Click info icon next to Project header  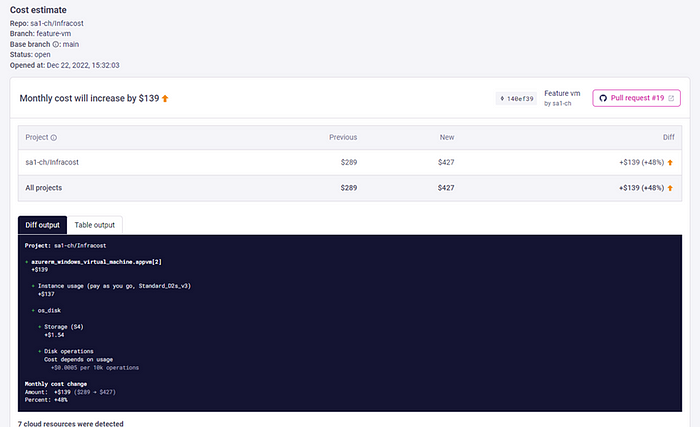click(54, 138)
